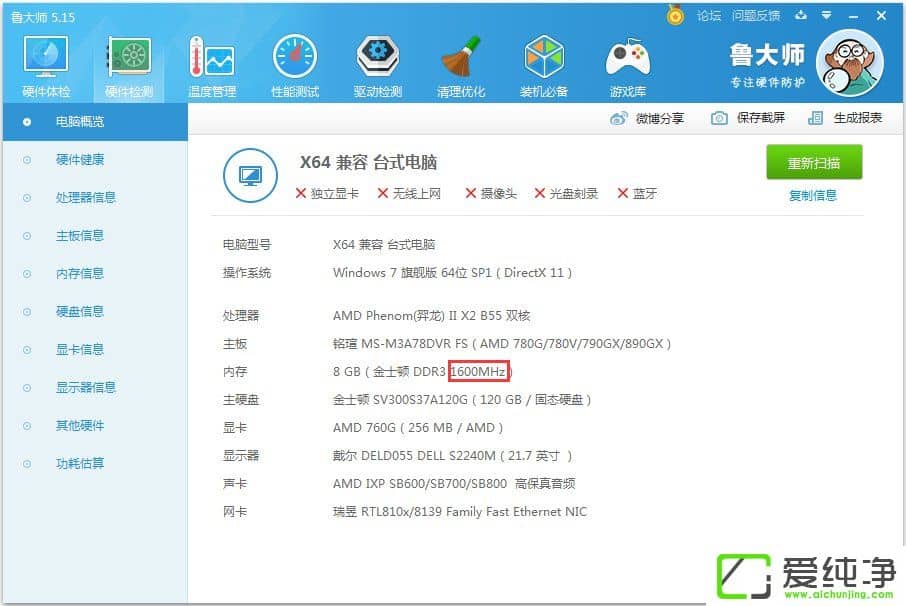Click the Master Lu avatar picture
This screenshot has width=906, height=606.
849,61
